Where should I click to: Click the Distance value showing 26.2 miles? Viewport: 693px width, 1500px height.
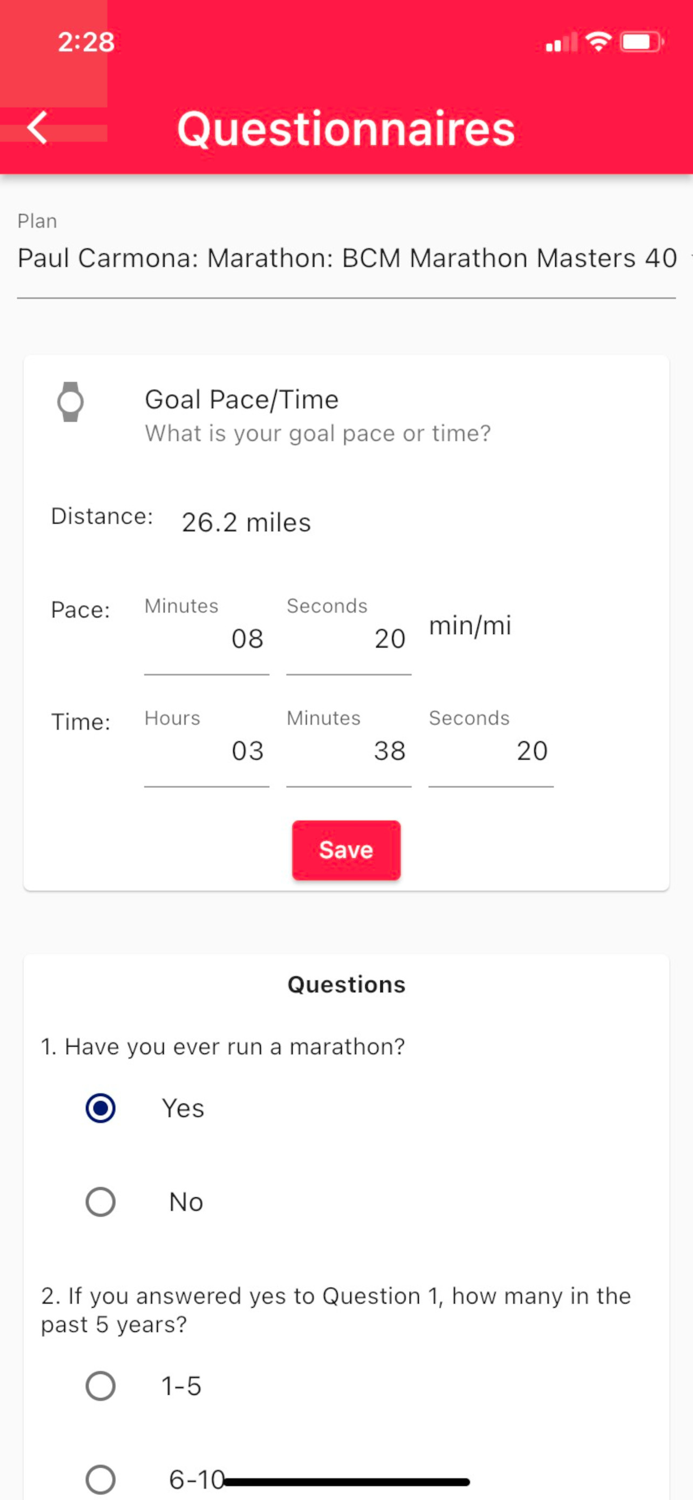tap(246, 521)
